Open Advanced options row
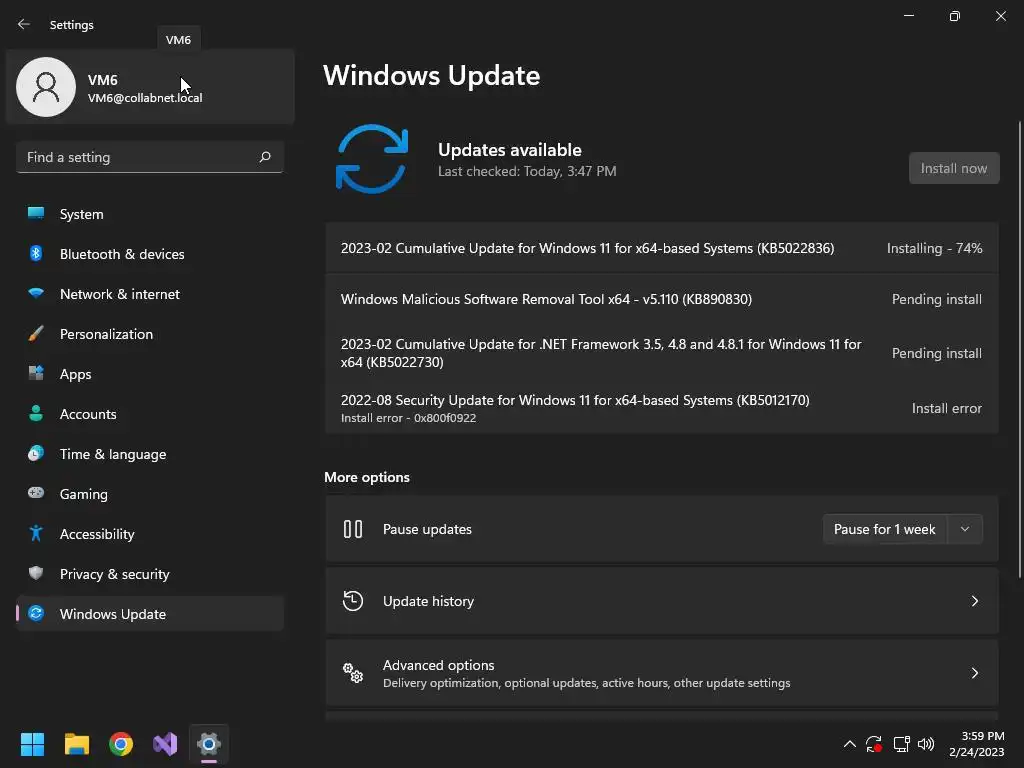The image size is (1024, 768). tap(662, 673)
